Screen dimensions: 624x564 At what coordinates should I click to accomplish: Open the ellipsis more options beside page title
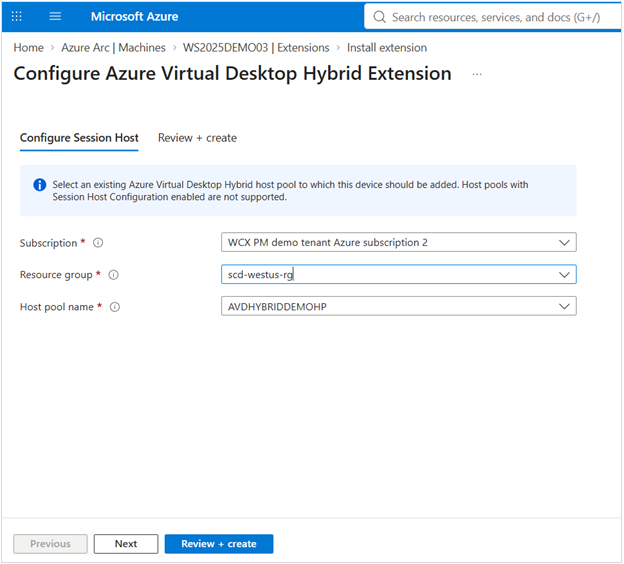click(x=477, y=74)
